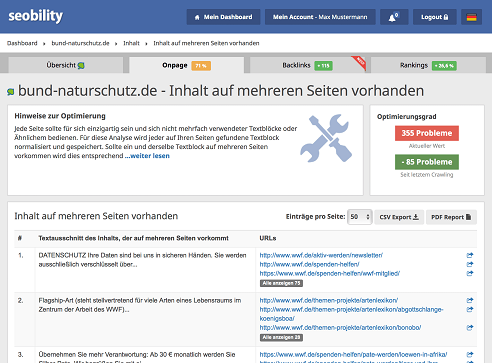
Task: Click the DATENSCHUTZ text snippet in row 1
Action: (142, 260)
